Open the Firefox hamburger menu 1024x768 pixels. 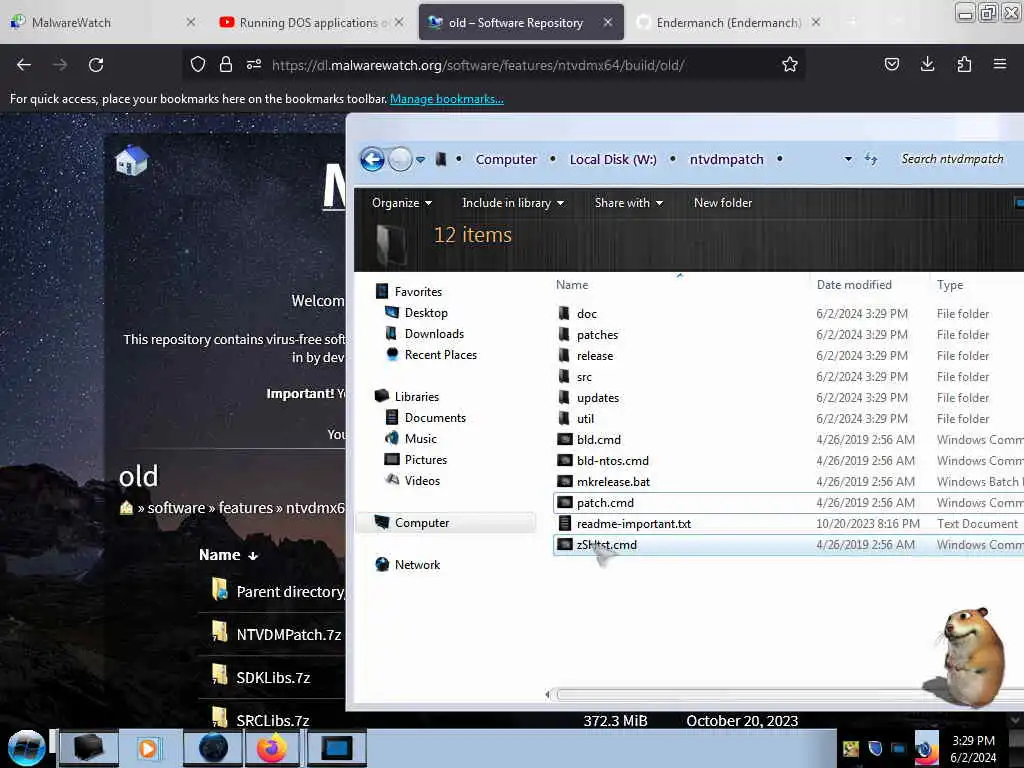click(x=1000, y=64)
